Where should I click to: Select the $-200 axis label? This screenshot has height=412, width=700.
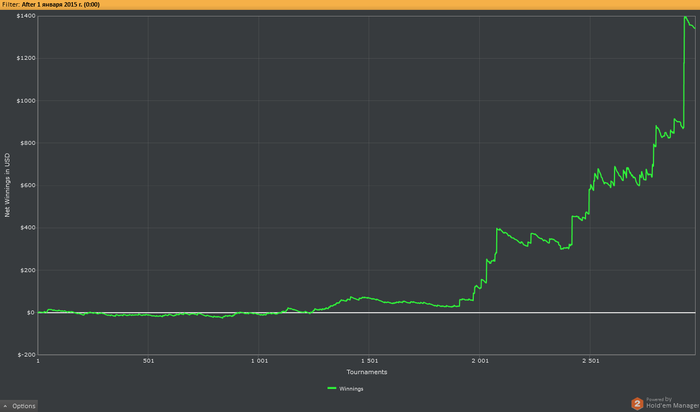tap(27, 355)
